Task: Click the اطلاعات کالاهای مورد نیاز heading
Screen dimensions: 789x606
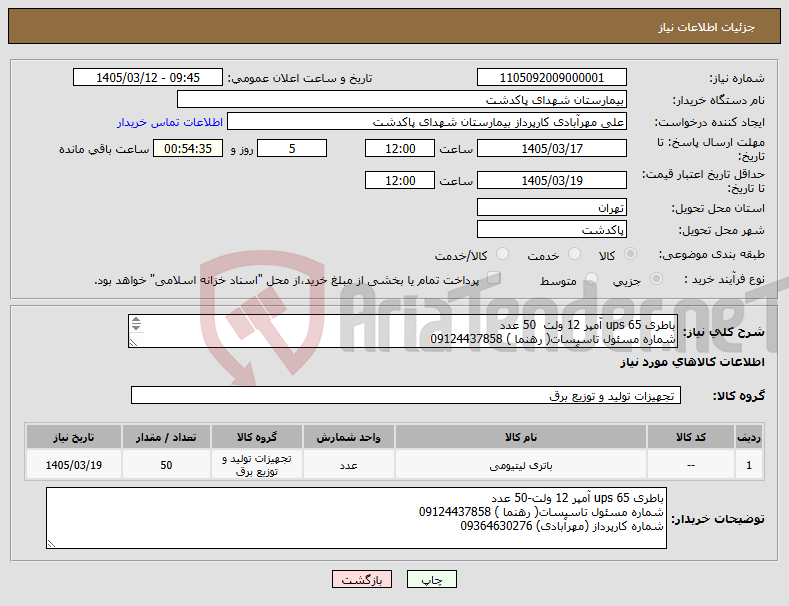Action: point(692,362)
